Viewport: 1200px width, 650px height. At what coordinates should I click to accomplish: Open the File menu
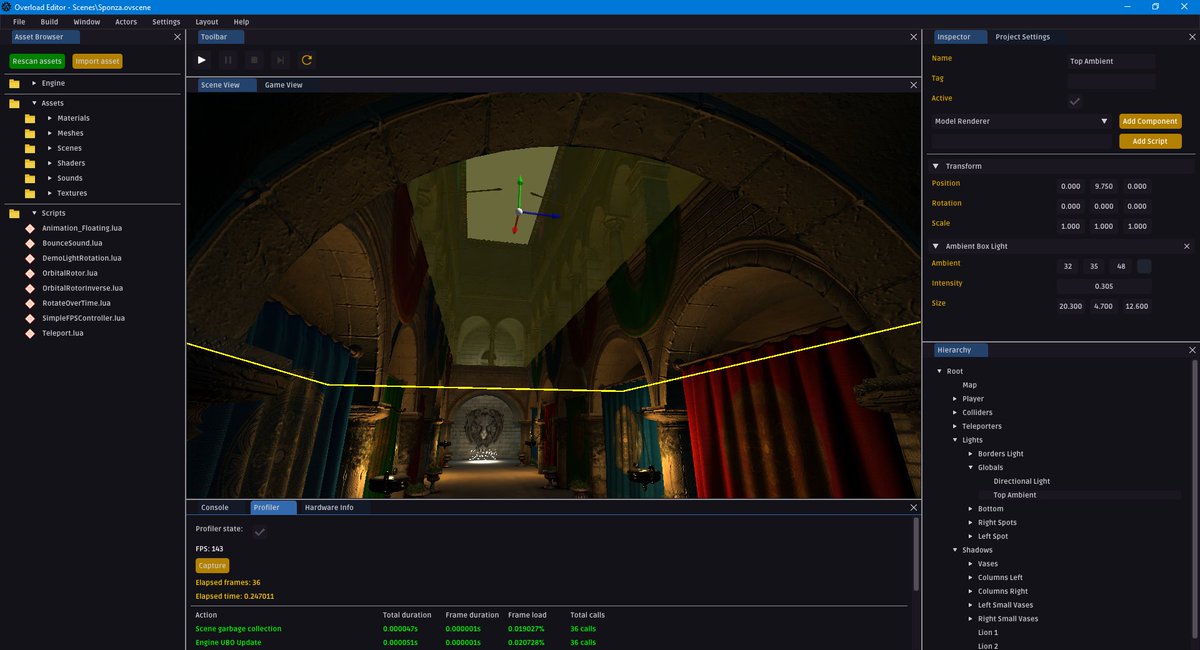[x=19, y=21]
